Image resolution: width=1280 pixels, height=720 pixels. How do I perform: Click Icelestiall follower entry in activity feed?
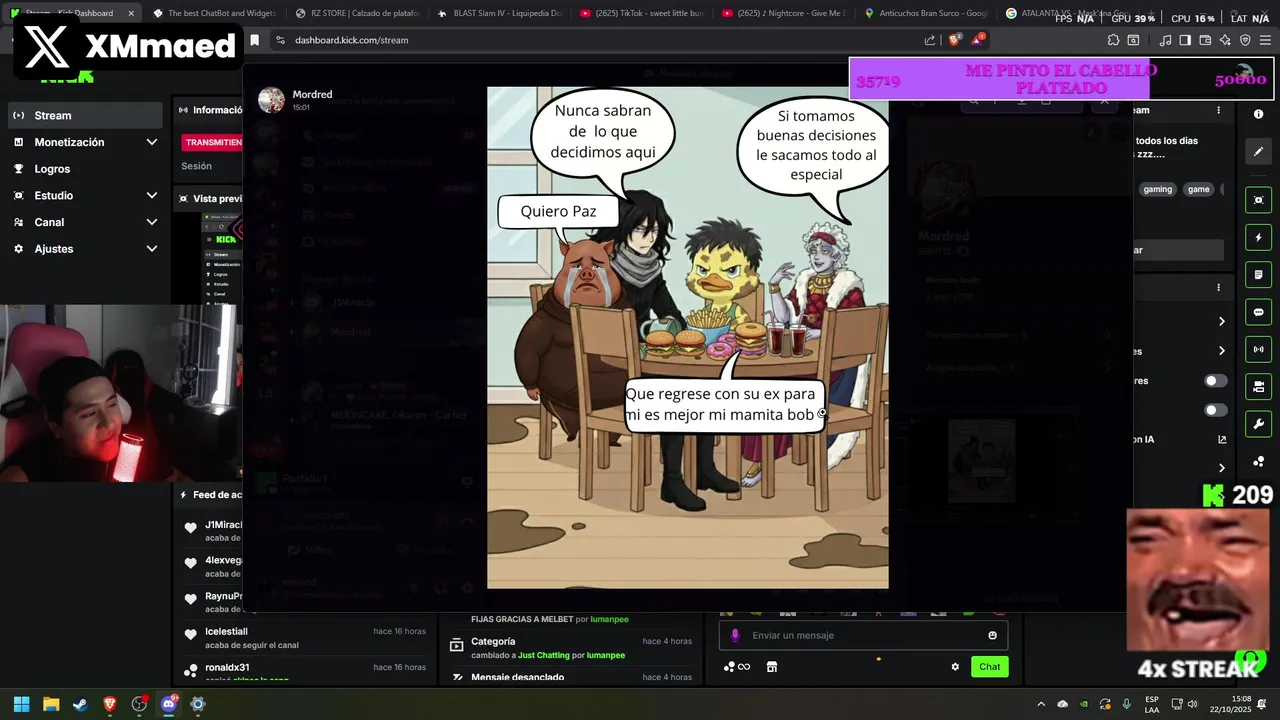pyautogui.click(x=305, y=638)
